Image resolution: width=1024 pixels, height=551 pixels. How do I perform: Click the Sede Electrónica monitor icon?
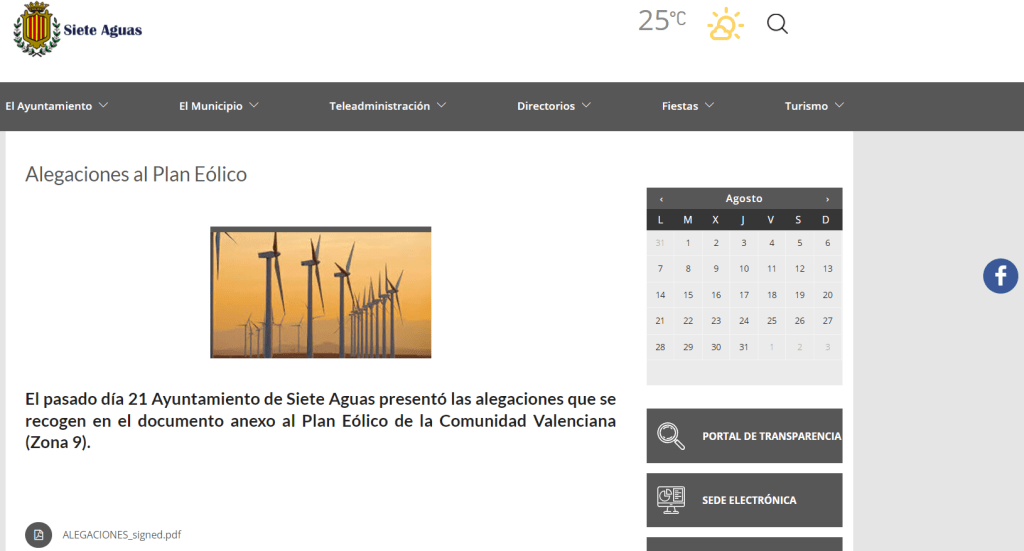[670, 500]
